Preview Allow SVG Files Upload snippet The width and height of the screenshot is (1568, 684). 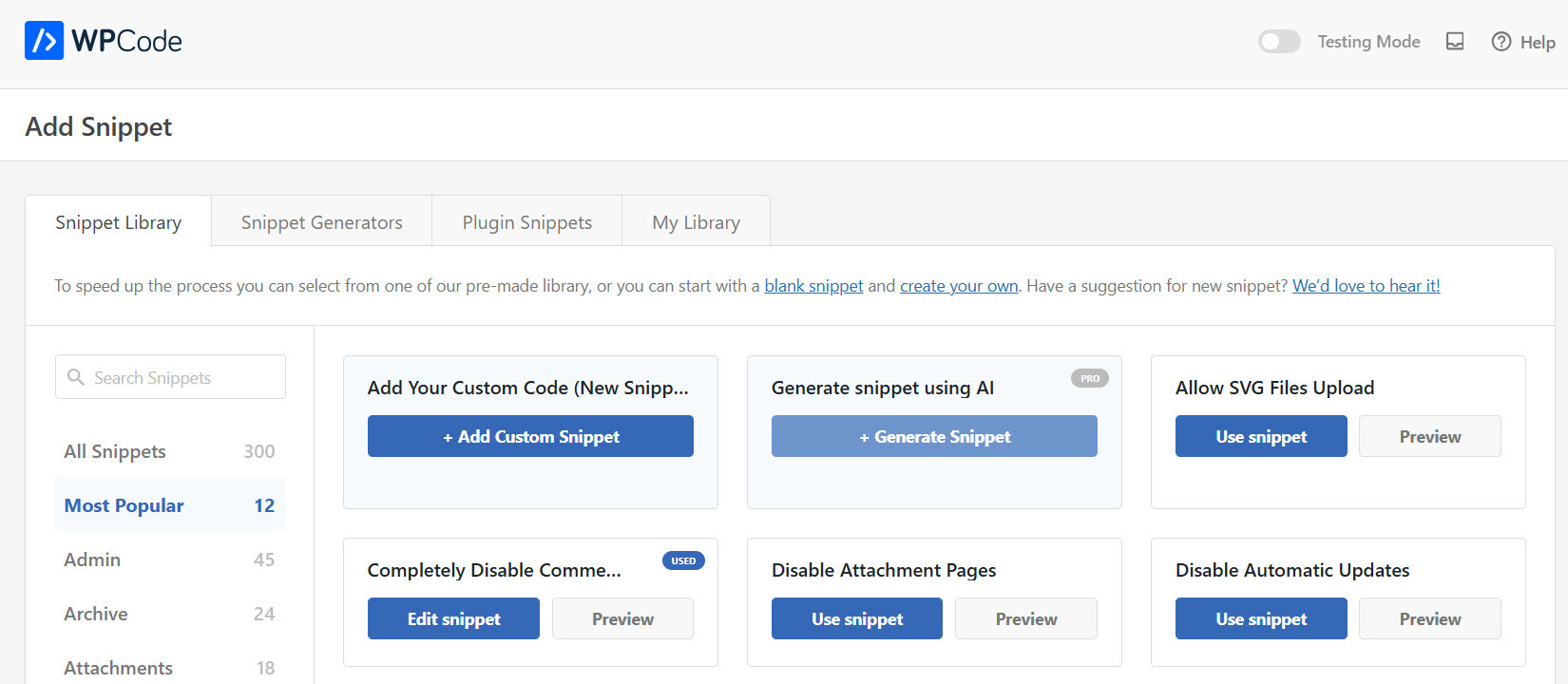1430,436
